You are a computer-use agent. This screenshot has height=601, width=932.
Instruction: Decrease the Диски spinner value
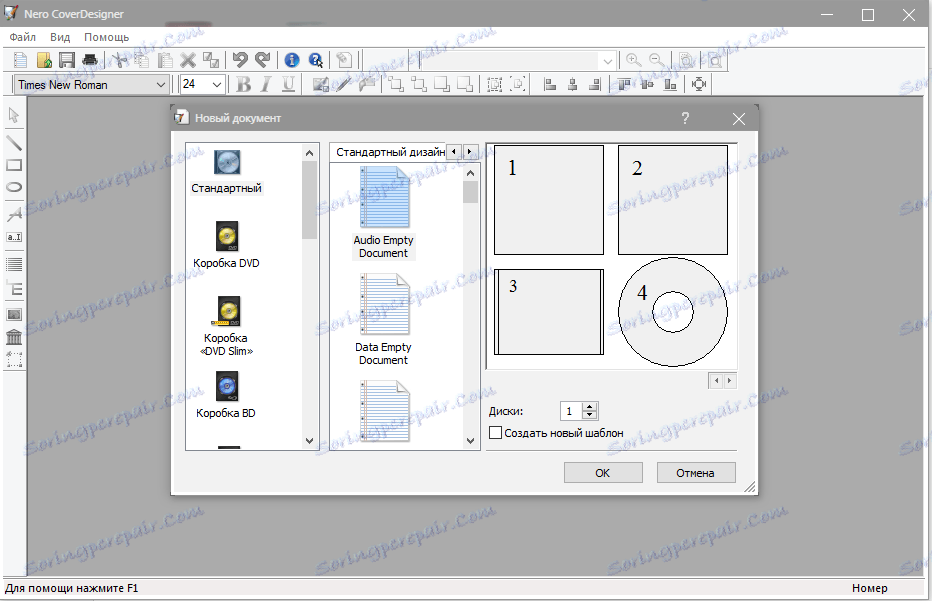pos(590,415)
